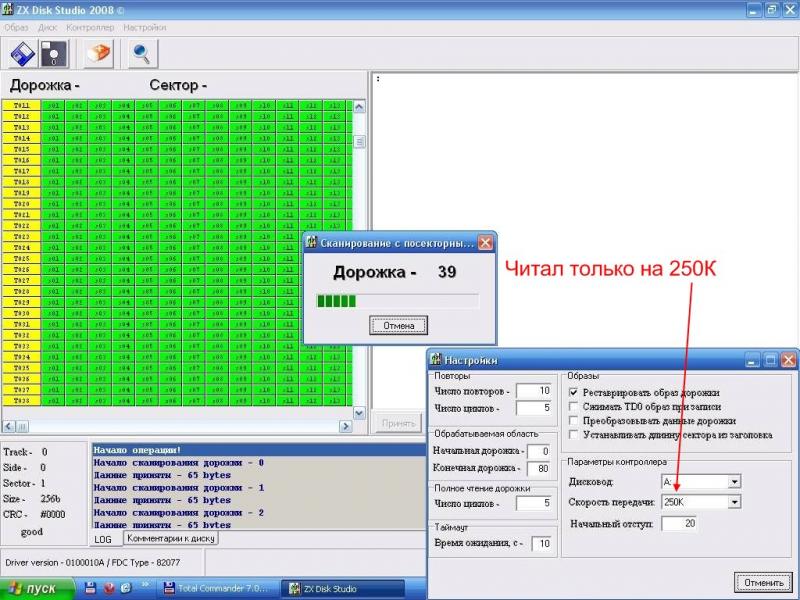This screenshot has height=600, width=800.
Task: Click the Пуск start button
Action: [36, 588]
